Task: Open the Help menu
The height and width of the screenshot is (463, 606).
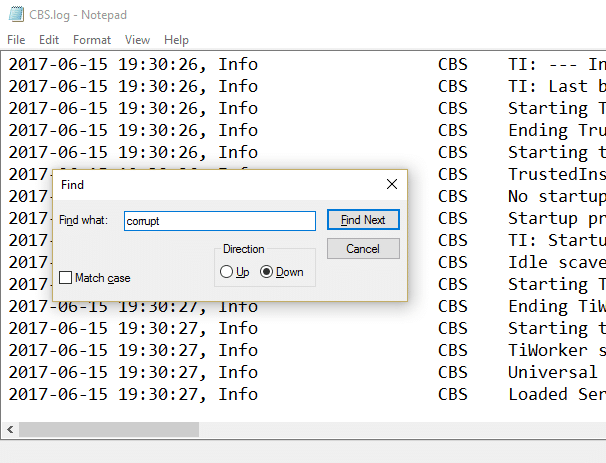Action: tap(176, 40)
